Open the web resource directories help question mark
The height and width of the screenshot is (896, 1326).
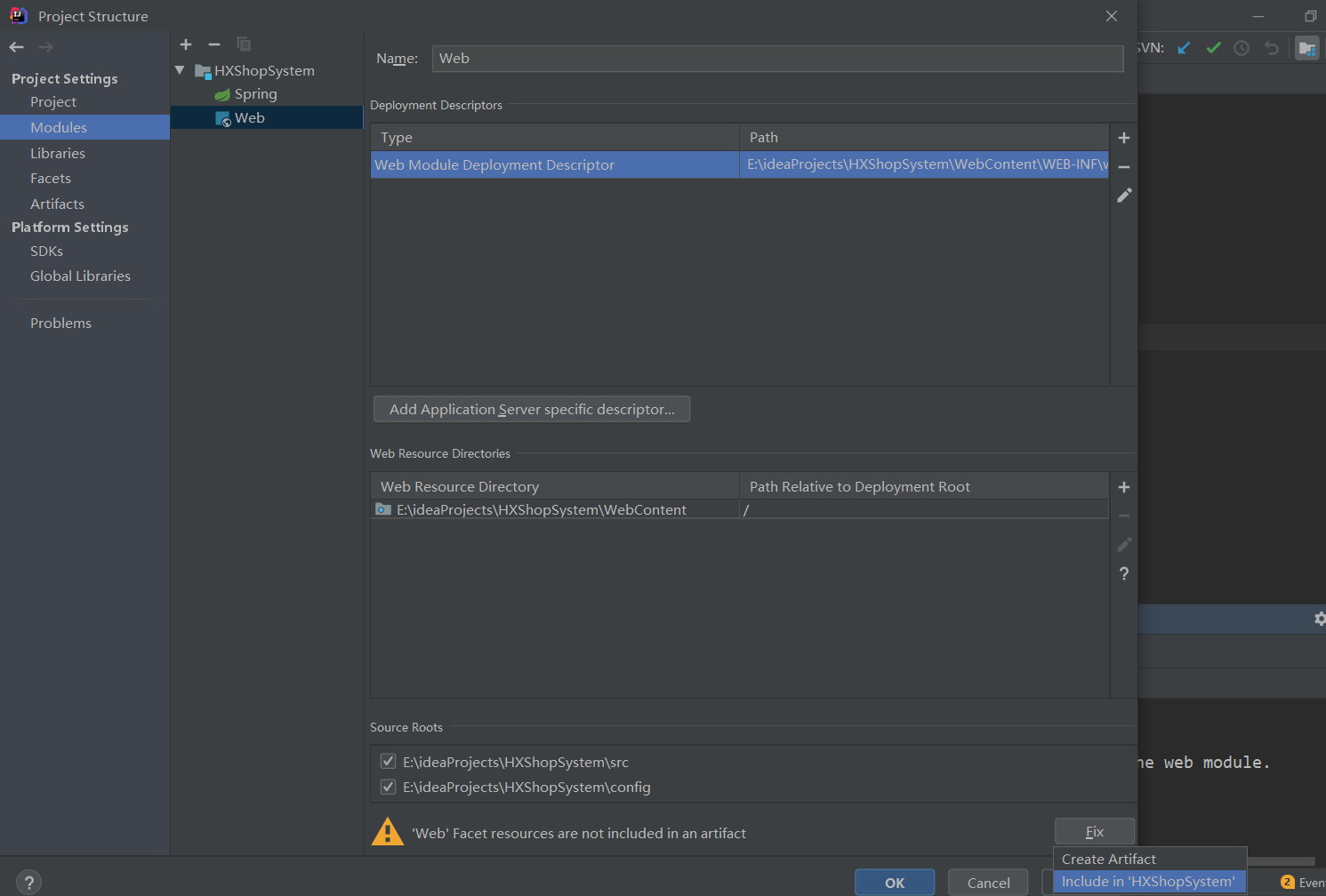[1124, 573]
